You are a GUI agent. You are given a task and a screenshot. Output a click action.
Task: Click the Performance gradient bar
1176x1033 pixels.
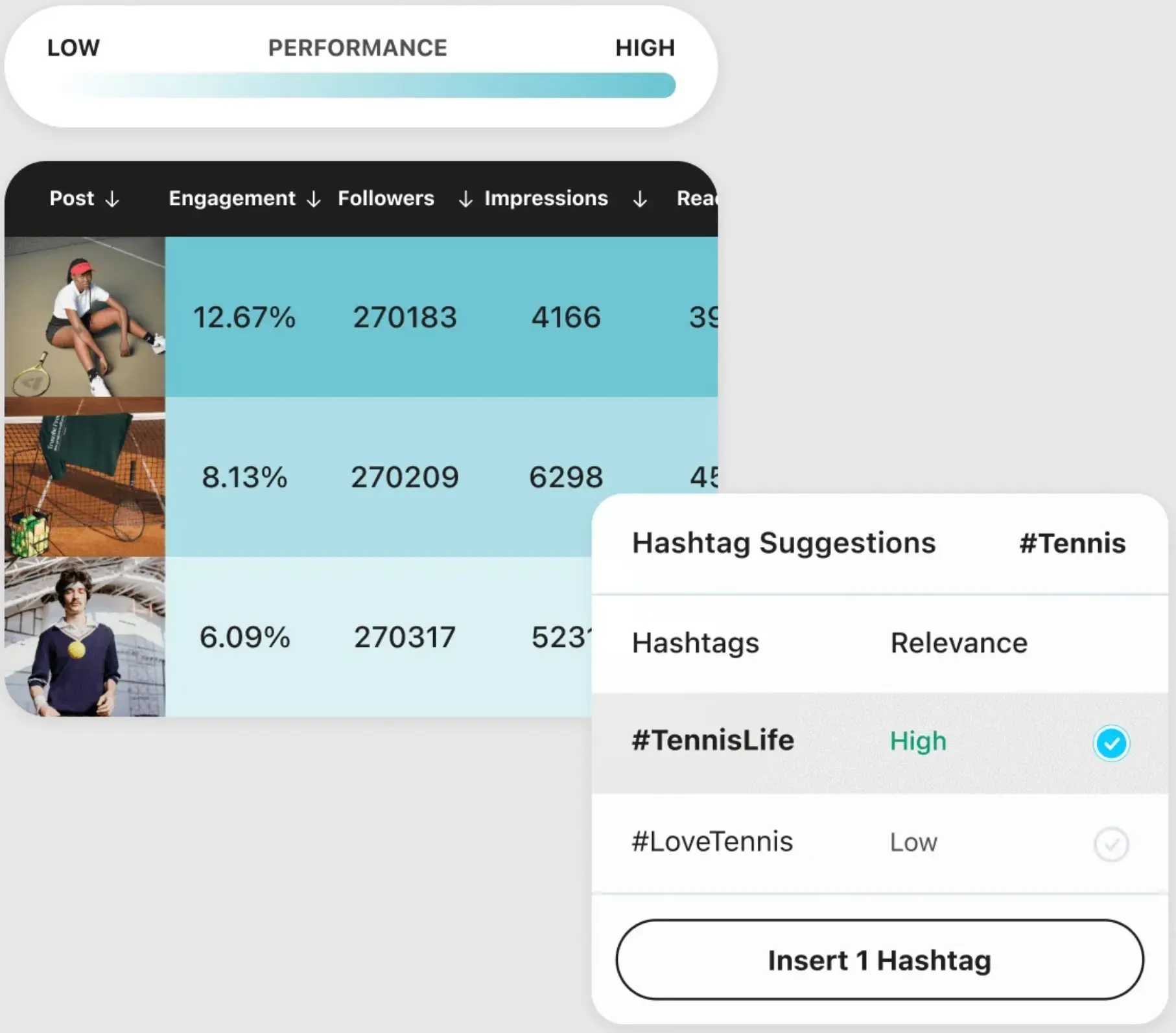point(370,84)
